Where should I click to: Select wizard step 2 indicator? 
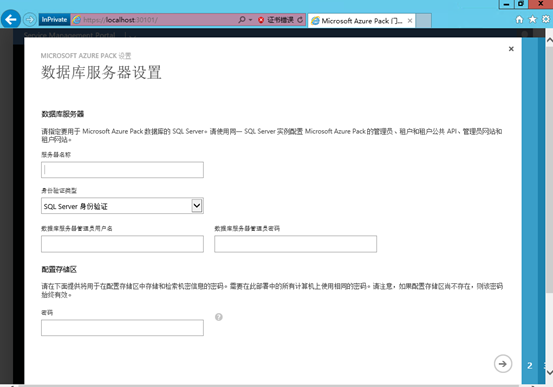click(530, 366)
